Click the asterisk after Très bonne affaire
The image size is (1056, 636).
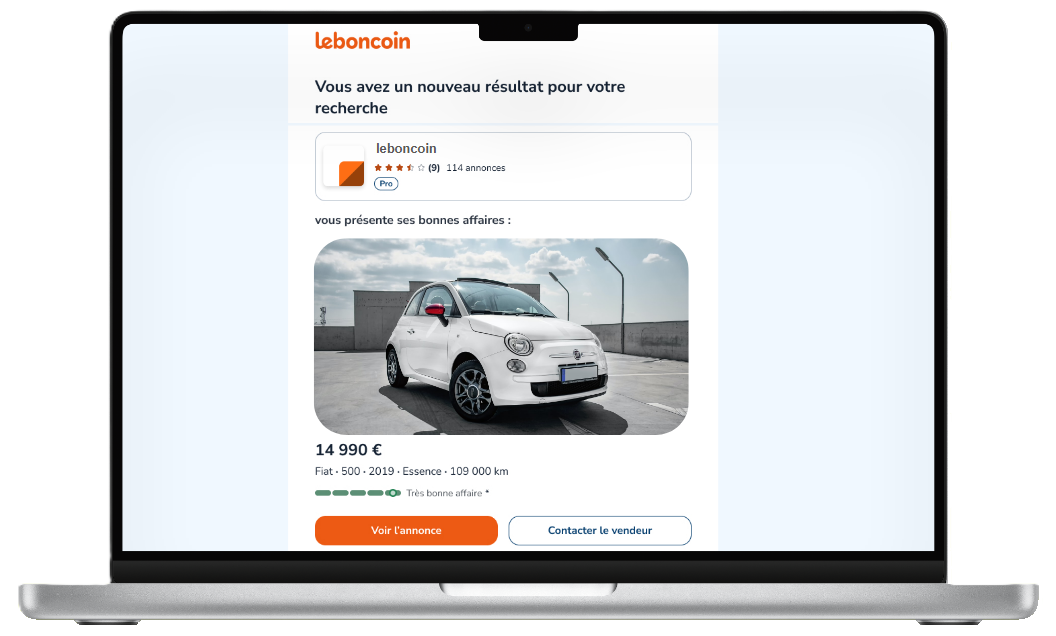click(x=487, y=492)
